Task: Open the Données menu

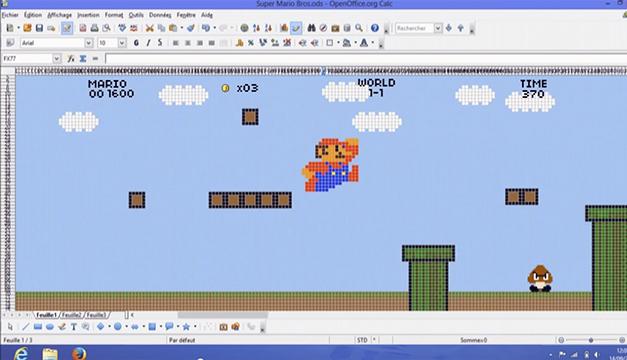Action: tap(160, 15)
